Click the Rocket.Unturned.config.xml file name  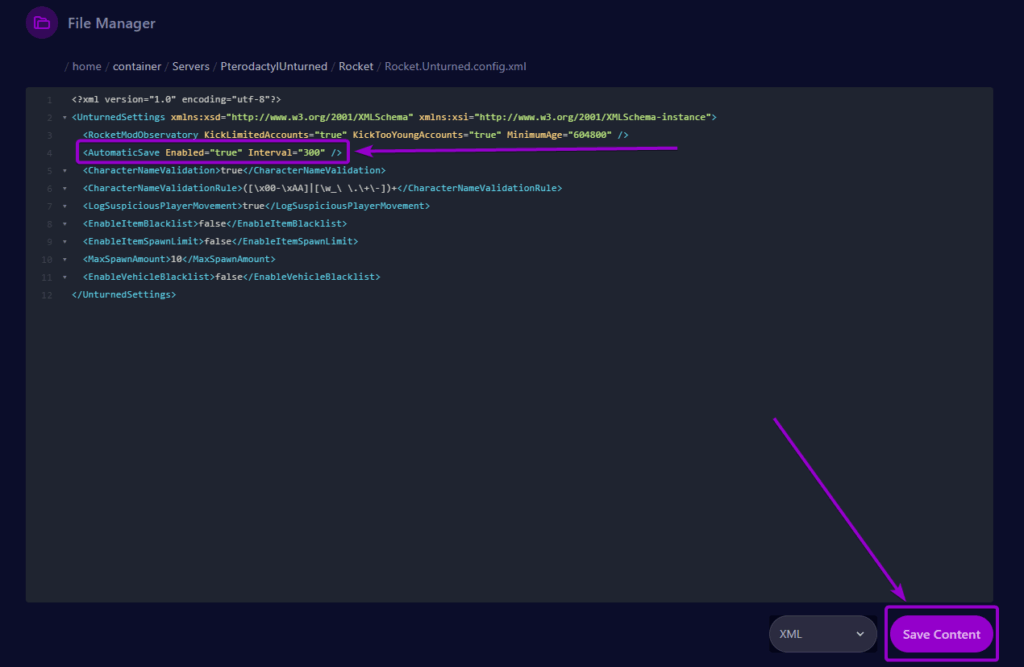(455, 67)
